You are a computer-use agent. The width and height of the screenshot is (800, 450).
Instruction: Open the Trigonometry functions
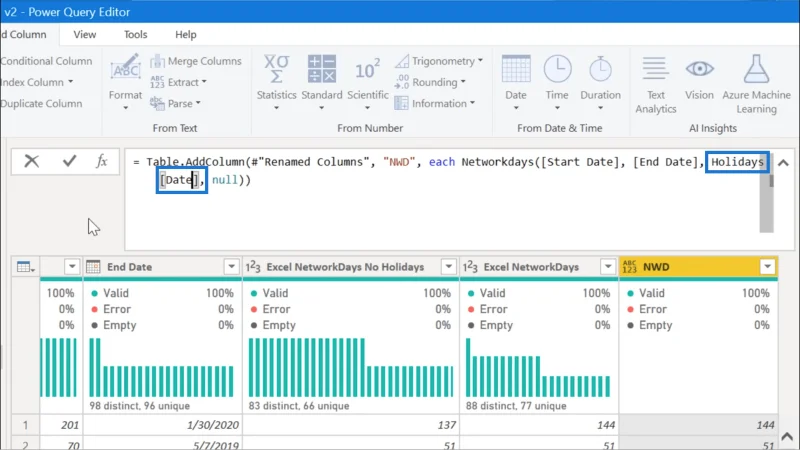point(439,61)
